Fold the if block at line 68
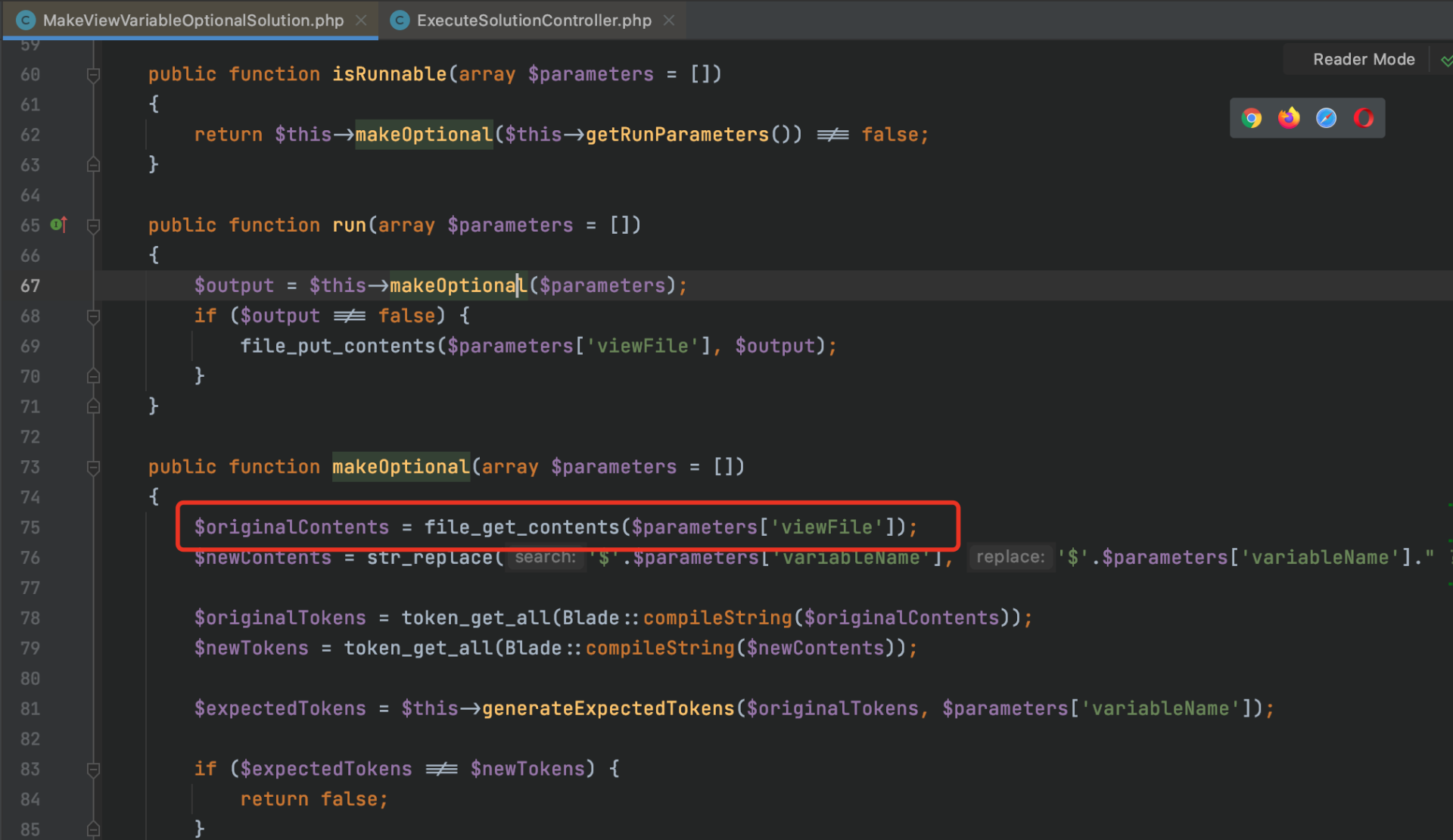Image resolution: width=1453 pixels, height=840 pixels. (x=93, y=316)
